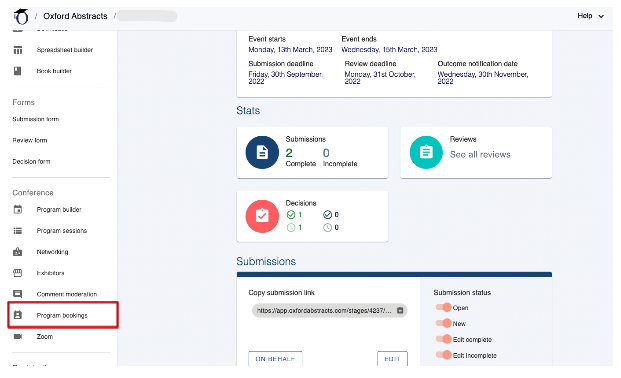The image size is (621, 378).
Task: Click the Forms sidebar heading
Action: (23, 102)
